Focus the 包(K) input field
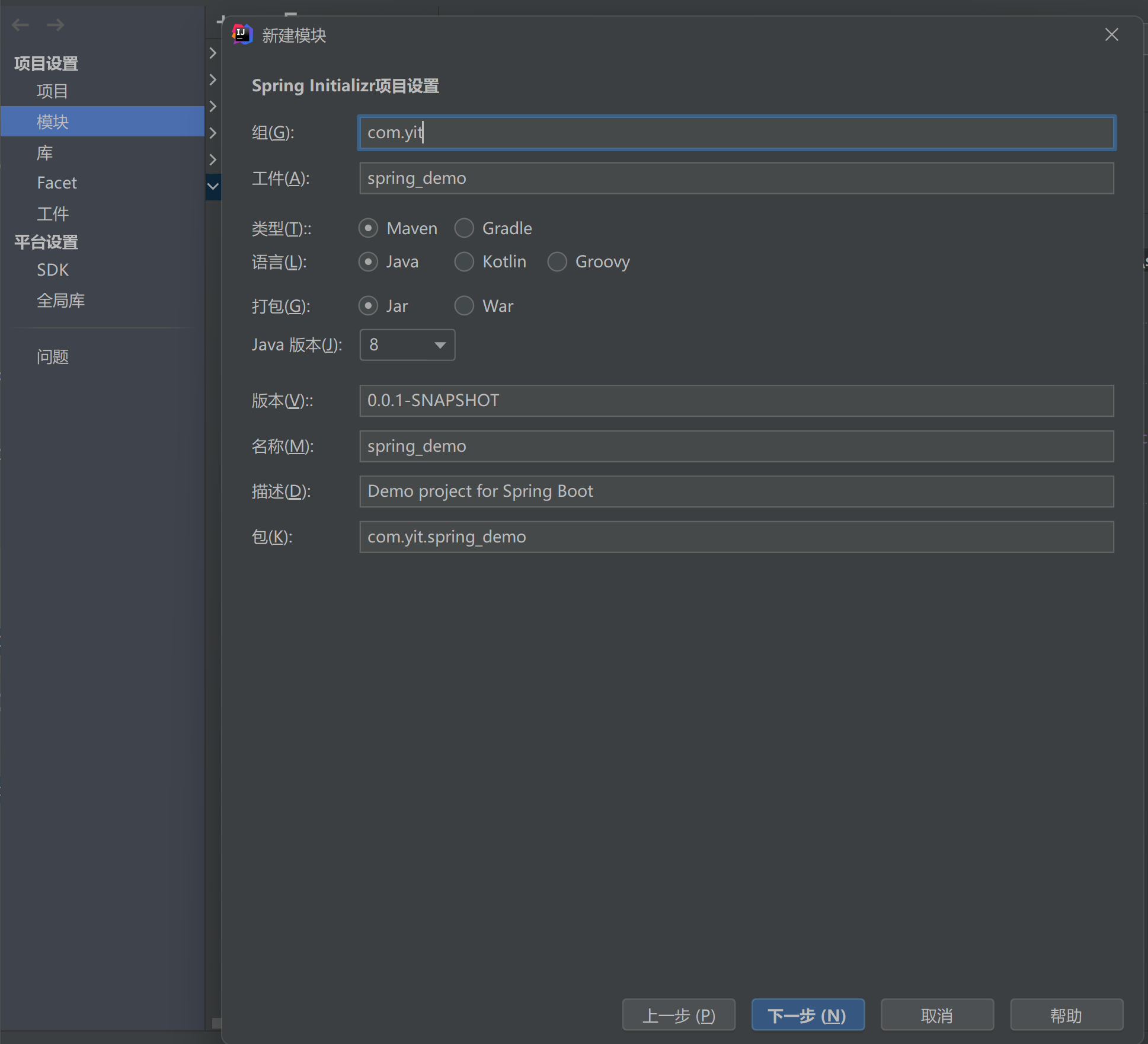This screenshot has height=1044, width=1148. (737, 537)
